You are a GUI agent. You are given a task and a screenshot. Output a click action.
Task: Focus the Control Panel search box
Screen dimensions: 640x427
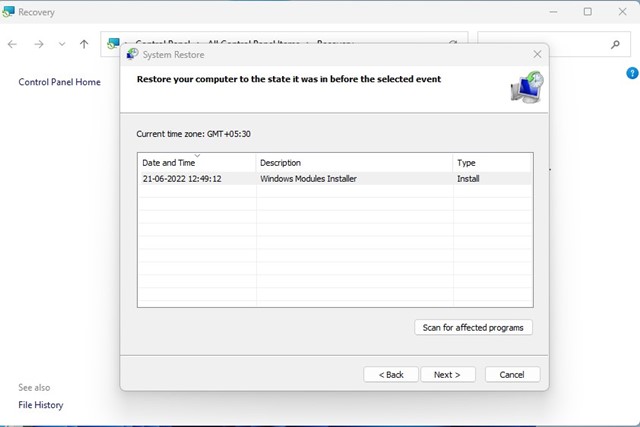pyautogui.click(x=545, y=45)
